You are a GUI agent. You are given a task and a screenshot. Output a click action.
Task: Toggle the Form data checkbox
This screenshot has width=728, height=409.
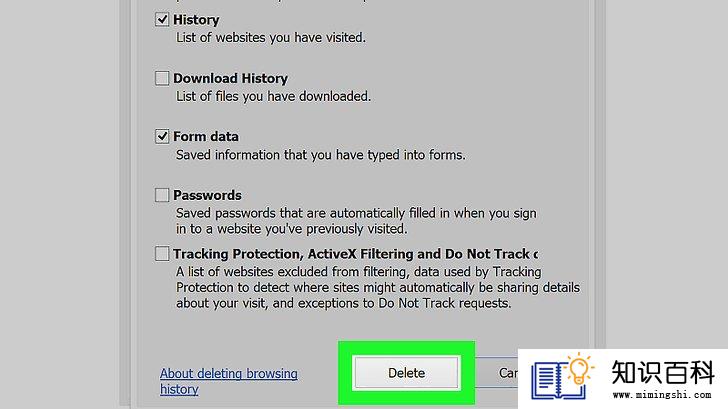[x=162, y=136]
